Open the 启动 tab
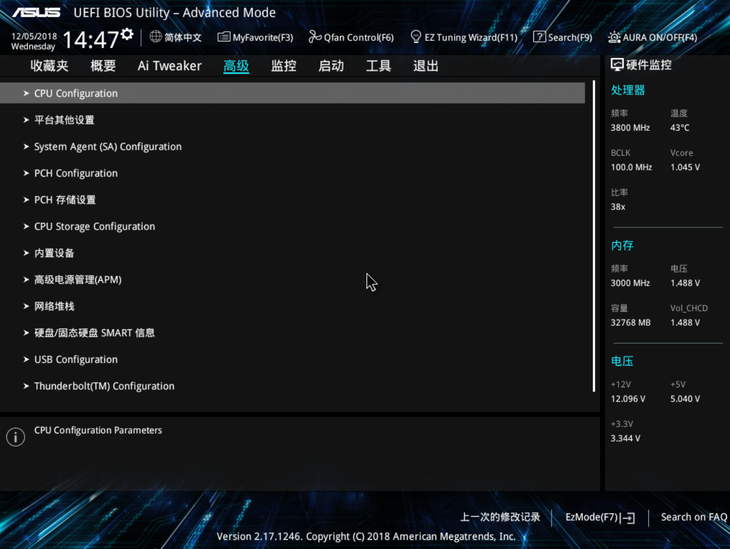 pyautogui.click(x=331, y=66)
